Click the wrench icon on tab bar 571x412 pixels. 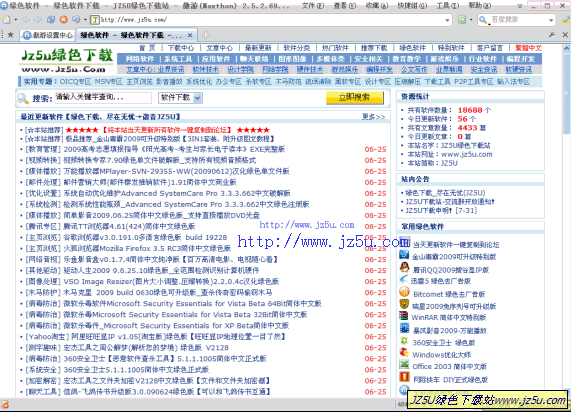tap(552, 35)
